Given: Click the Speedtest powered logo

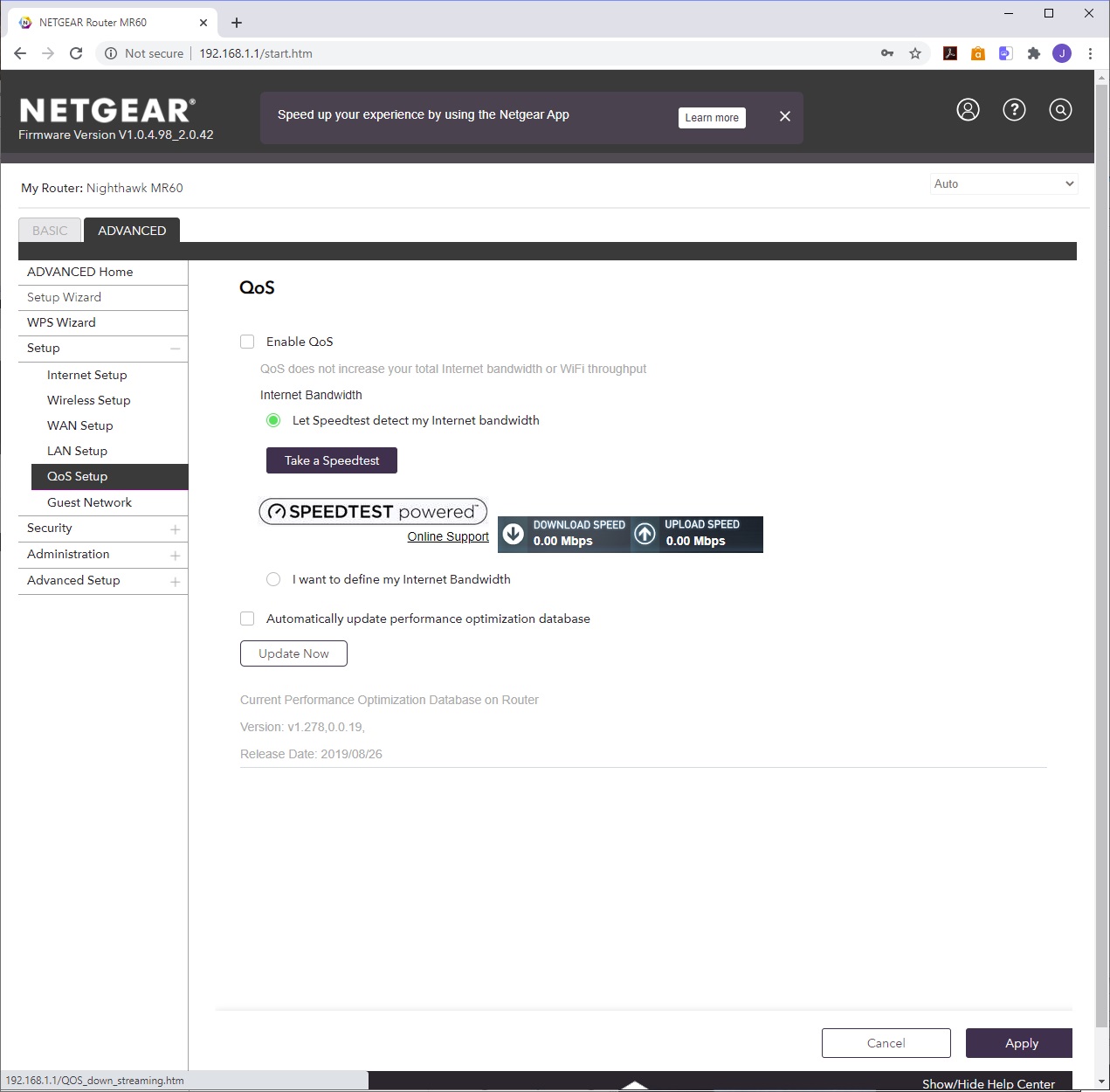Looking at the screenshot, I should [x=373, y=511].
